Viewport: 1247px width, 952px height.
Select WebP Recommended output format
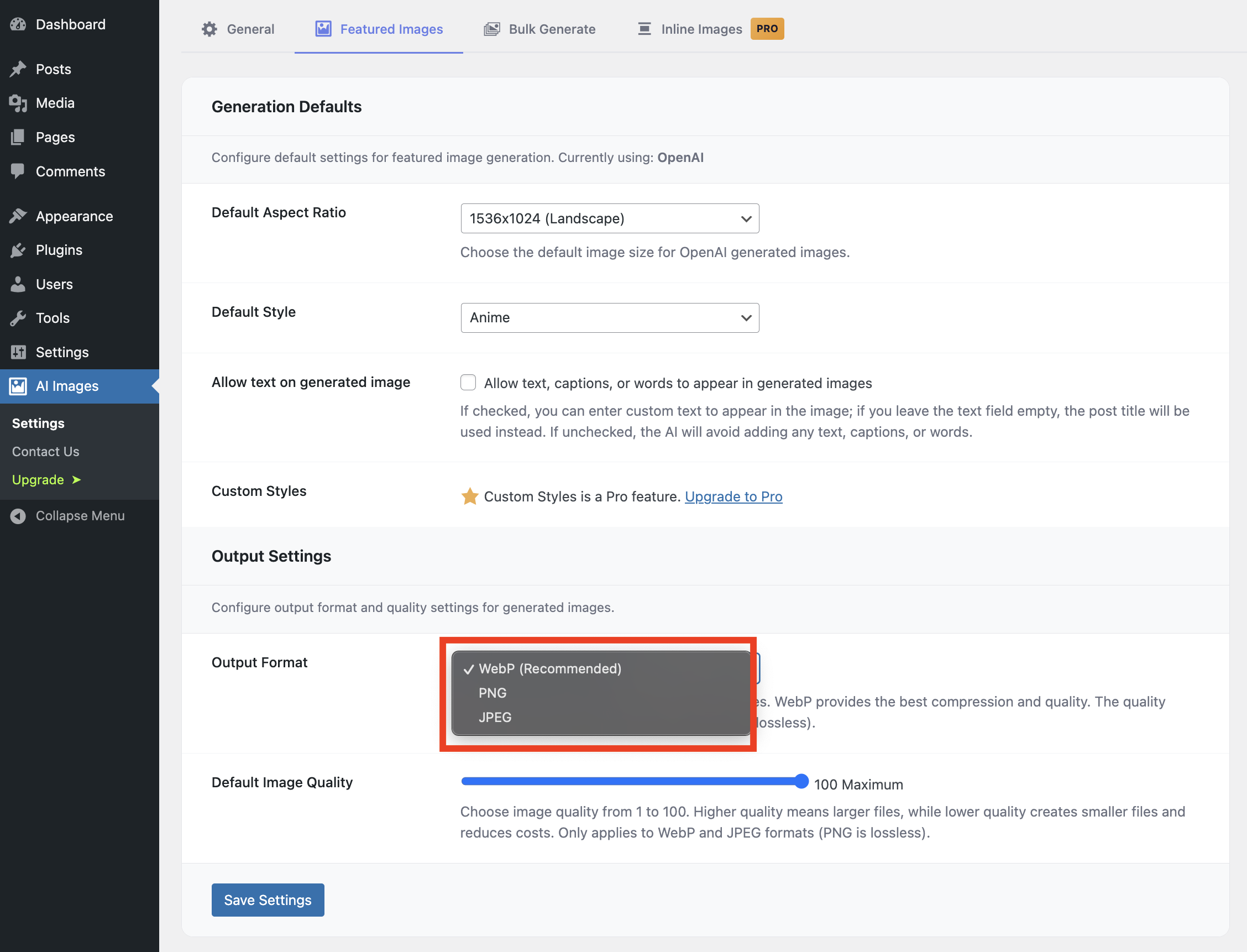tap(549, 669)
